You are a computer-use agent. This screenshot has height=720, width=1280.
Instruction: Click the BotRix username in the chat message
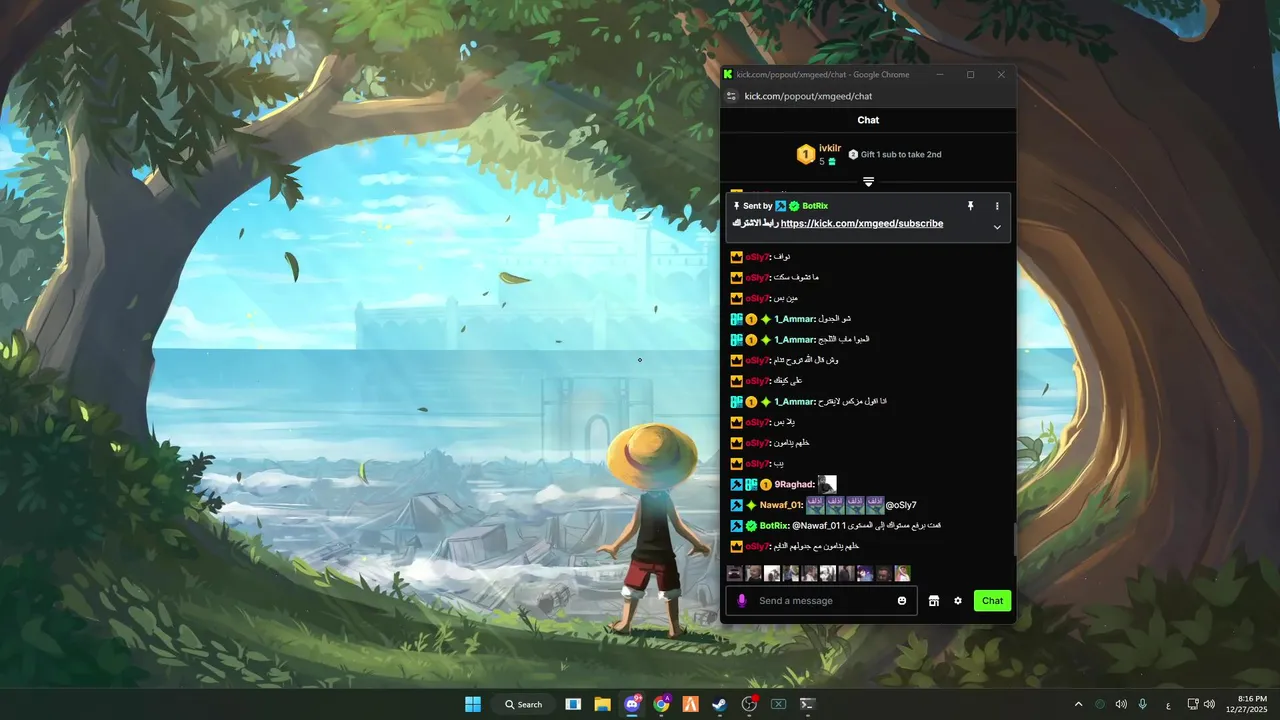[x=775, y=526]
